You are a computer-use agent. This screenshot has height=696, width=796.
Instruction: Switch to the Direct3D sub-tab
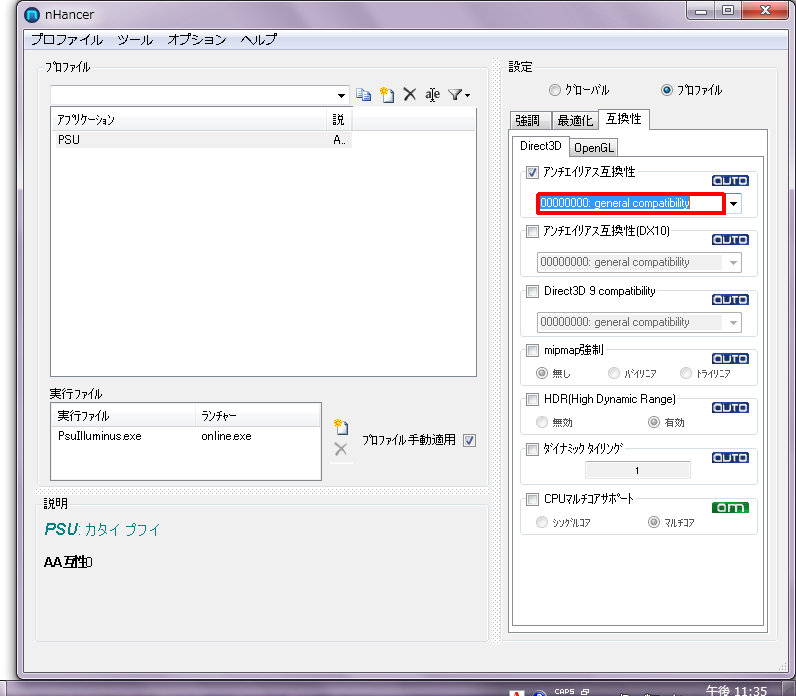(541, 146)
